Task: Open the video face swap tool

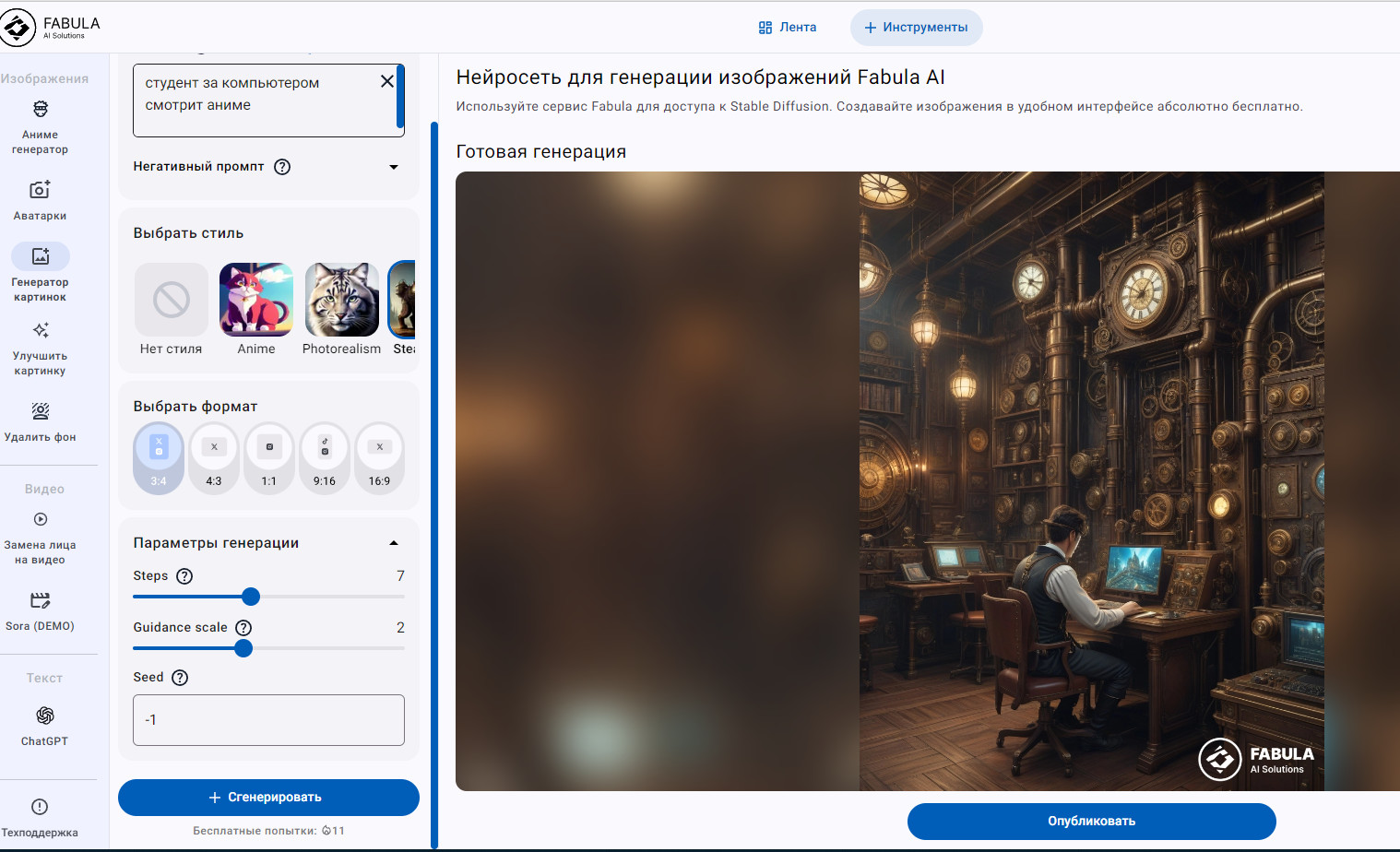Action: pyautogui.click(x=40, y=536)
